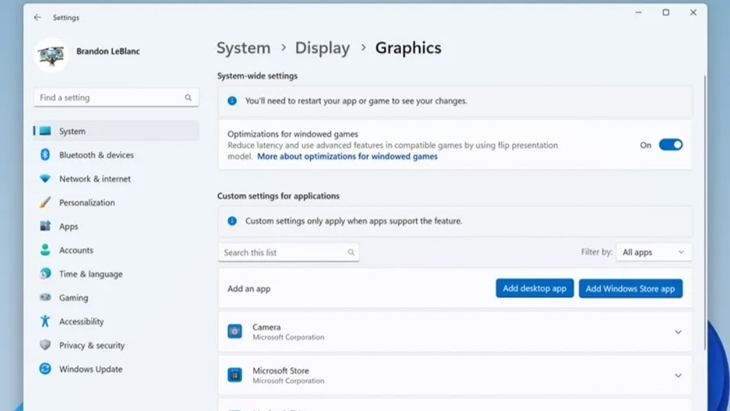Screen dimensions: 730x411
Task: Select the System icon in the sidebar
Action: (45, 131)
